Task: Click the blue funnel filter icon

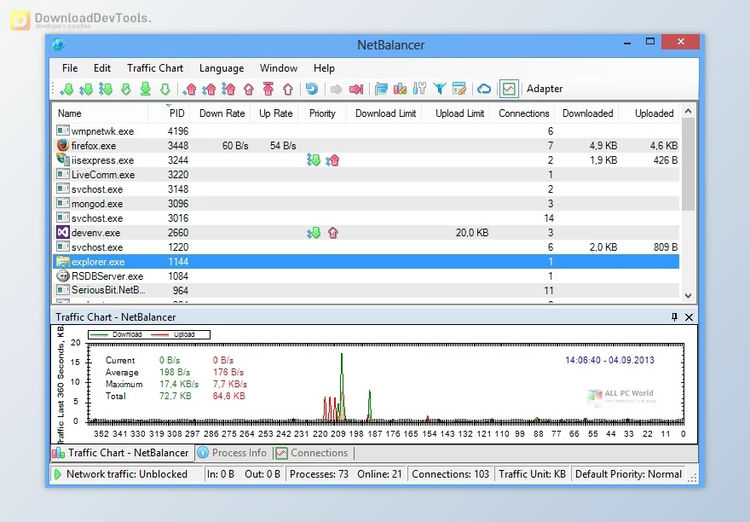Action: coord(439,89)
